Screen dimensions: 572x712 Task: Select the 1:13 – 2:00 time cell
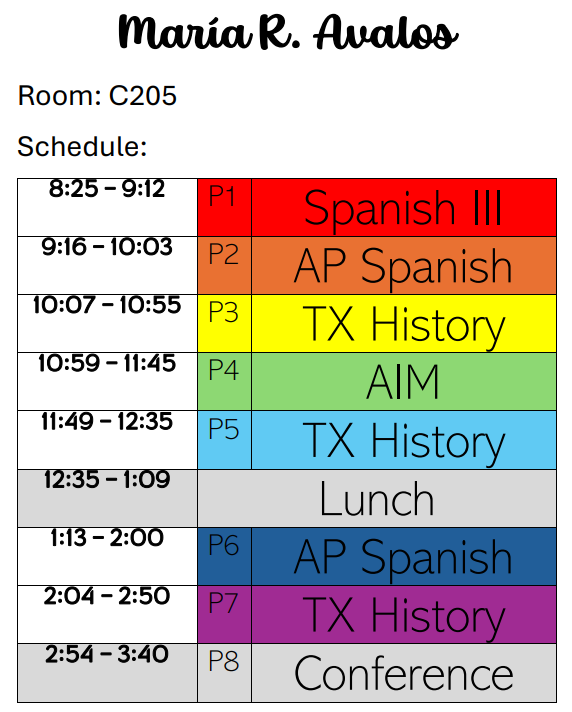108,557
